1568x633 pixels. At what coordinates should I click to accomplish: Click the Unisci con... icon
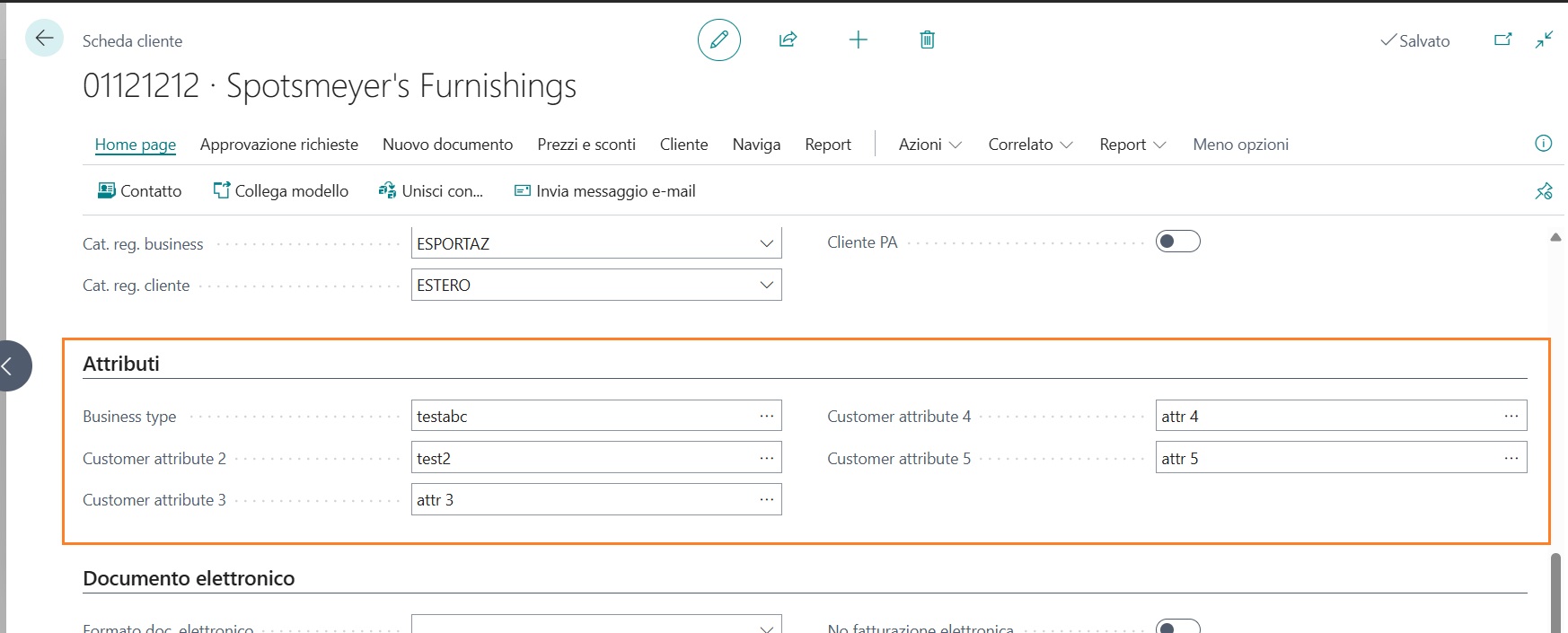coord(387,190)
